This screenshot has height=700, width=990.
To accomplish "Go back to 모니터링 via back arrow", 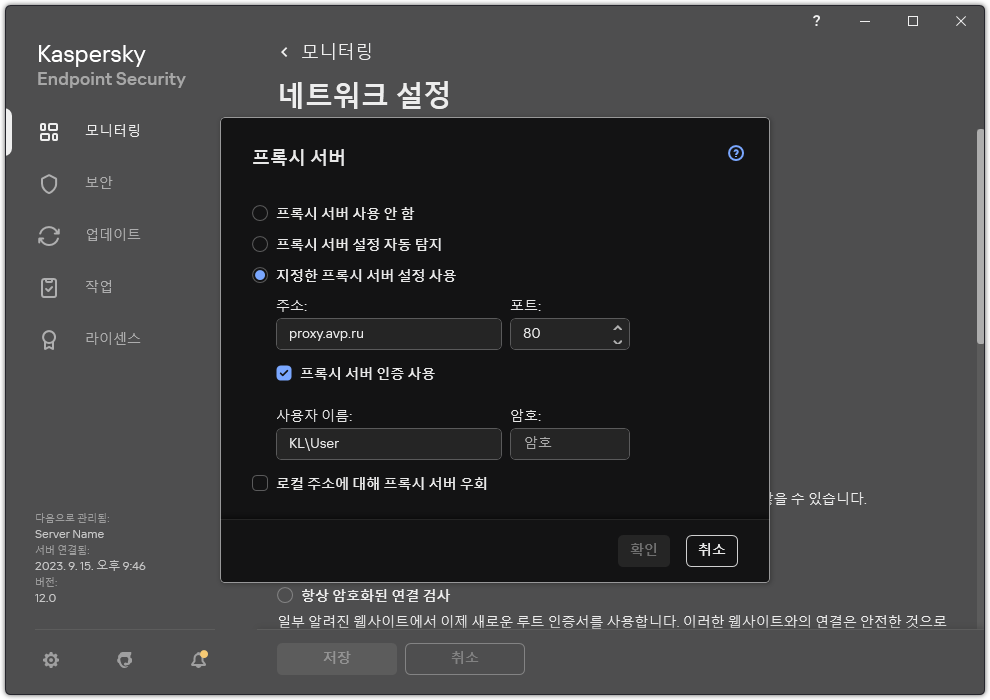I will pyautogui.click(x=283, y=52).
